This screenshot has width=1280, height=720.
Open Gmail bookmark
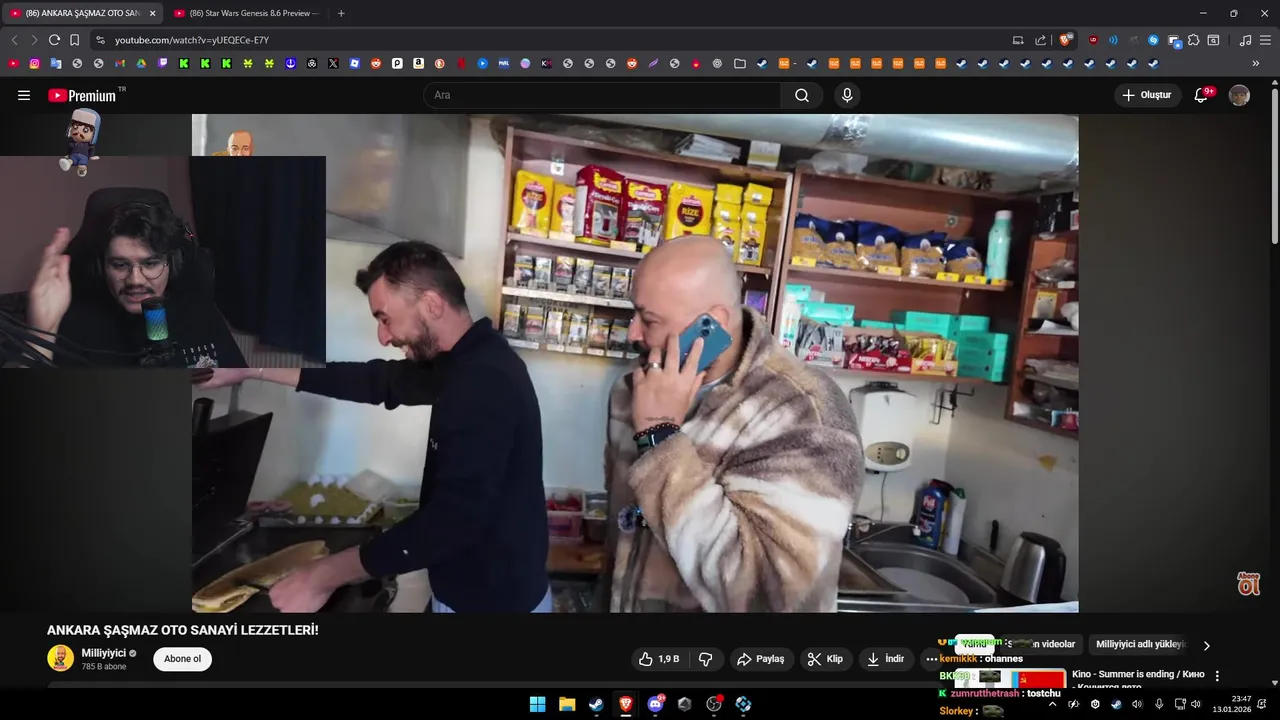pyautogui.click(x=120, y=63)
